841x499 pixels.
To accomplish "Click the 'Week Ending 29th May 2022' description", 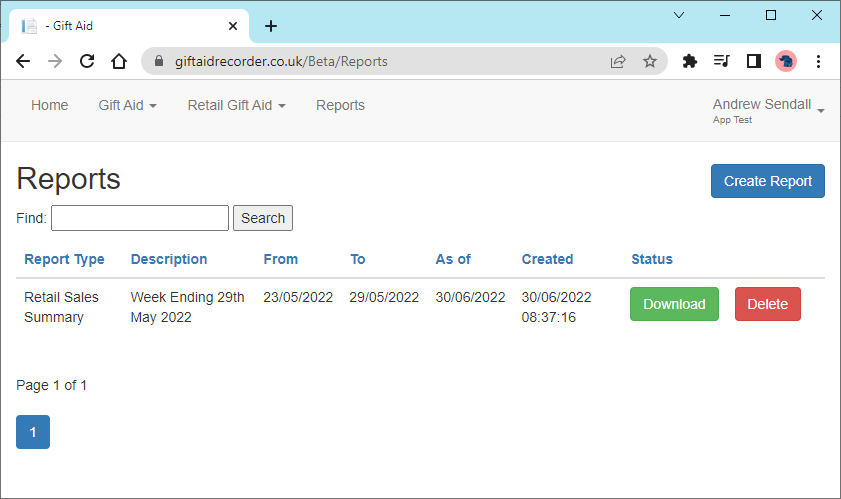I will click(187, 307).
